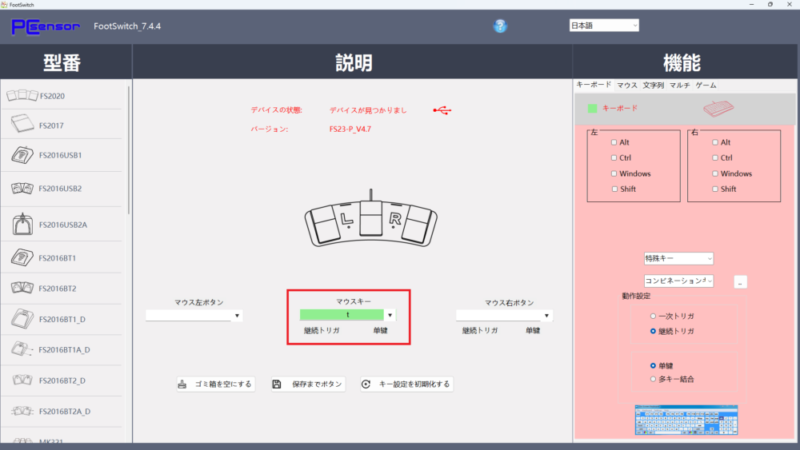This screenshot has height=450, width=800.
Task: Switch to the キーボード tab
Action: [x=593, y=85]
